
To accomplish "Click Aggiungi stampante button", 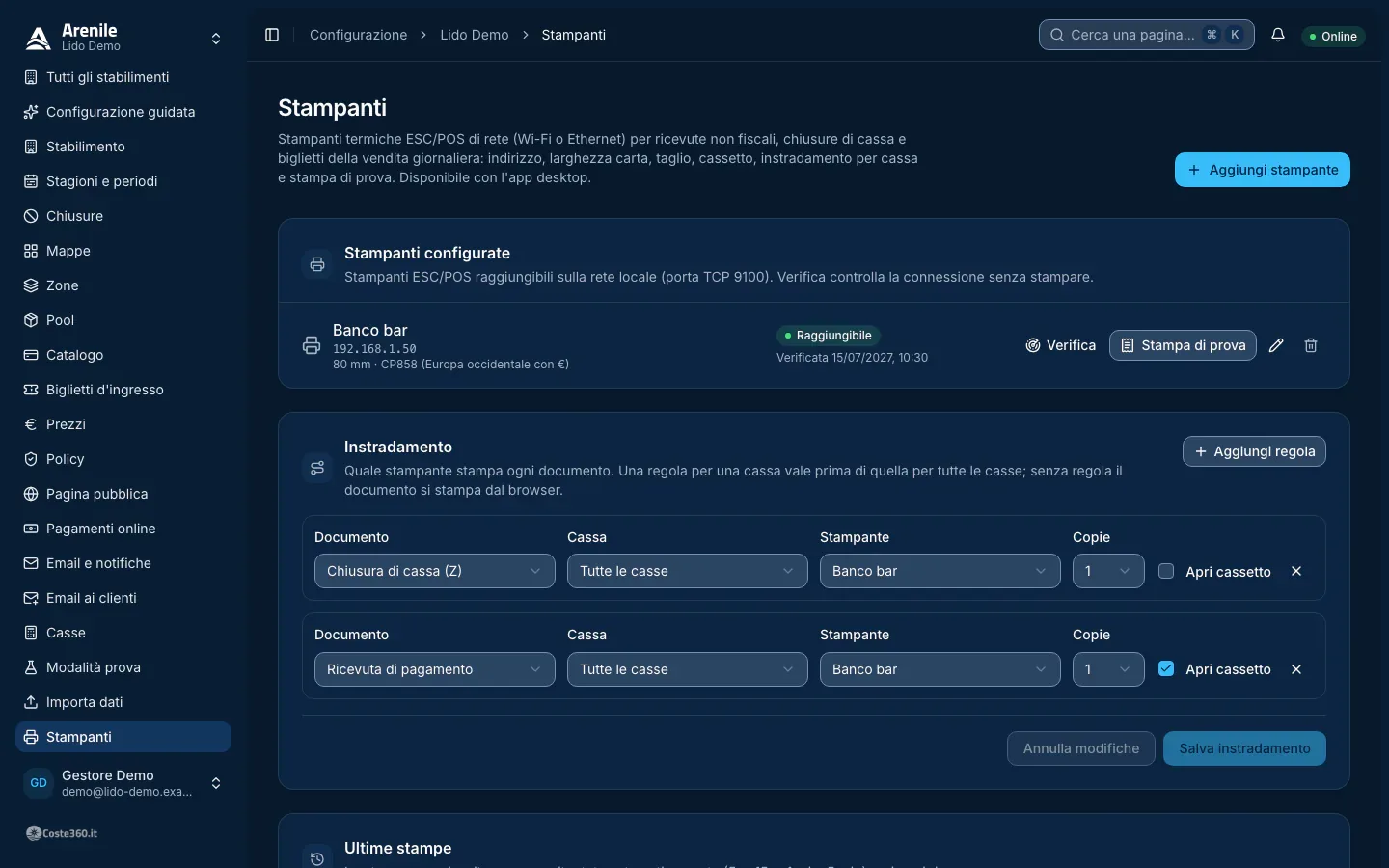I will [1263, 170].
